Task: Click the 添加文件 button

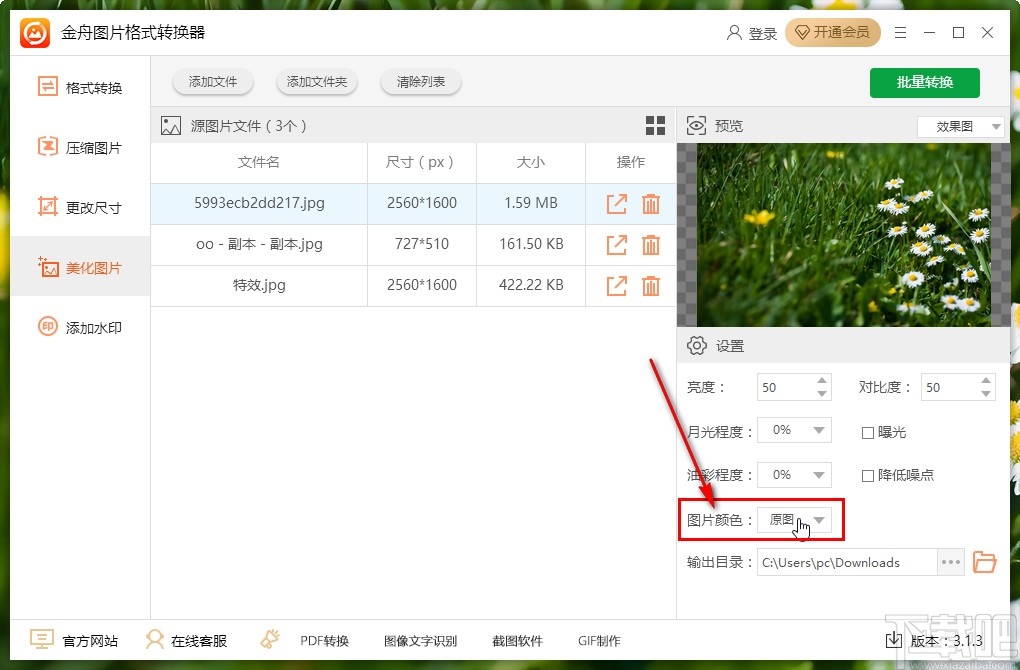Action: pos(213,82)
